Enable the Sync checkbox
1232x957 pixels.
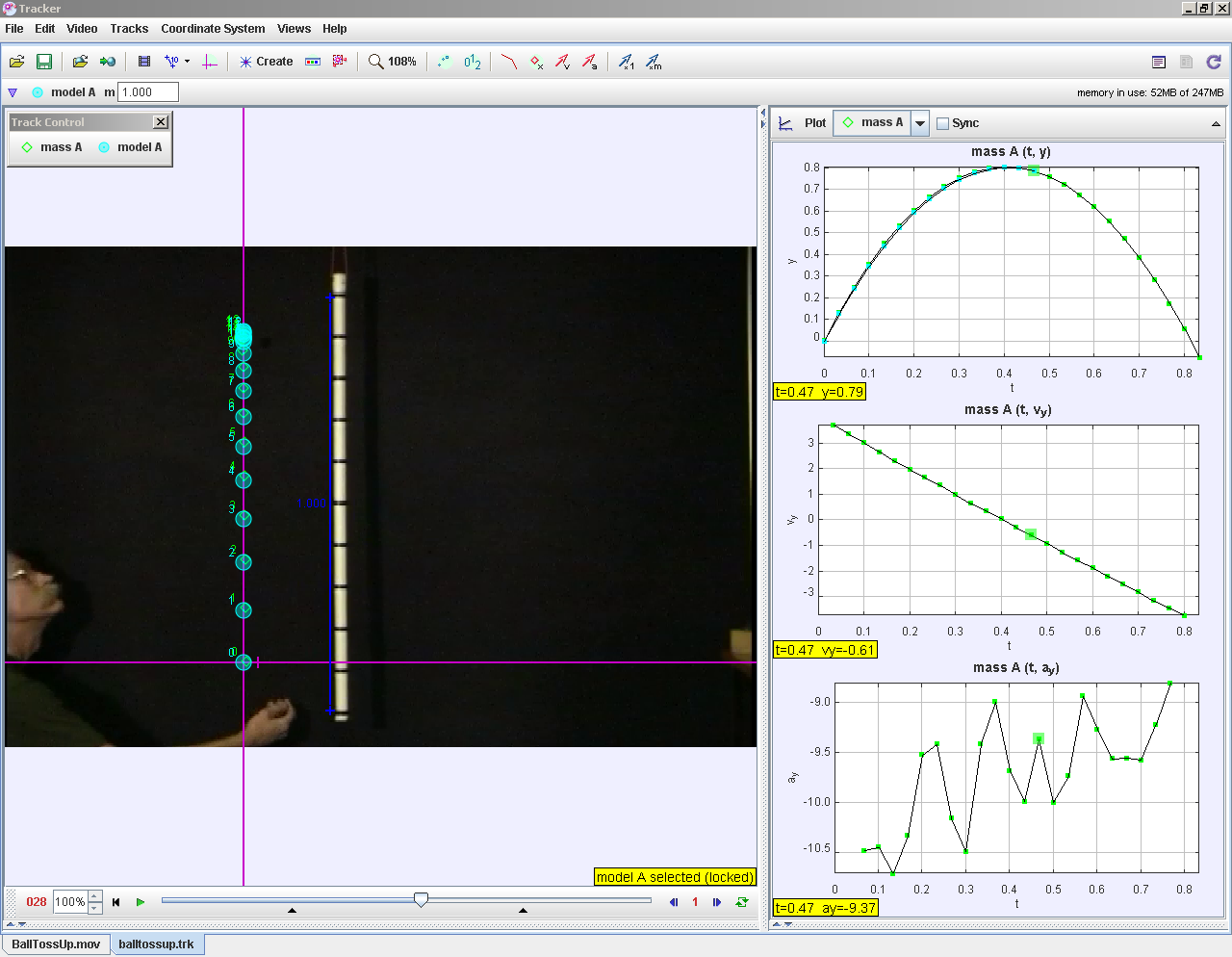click(x=943, y=123)
